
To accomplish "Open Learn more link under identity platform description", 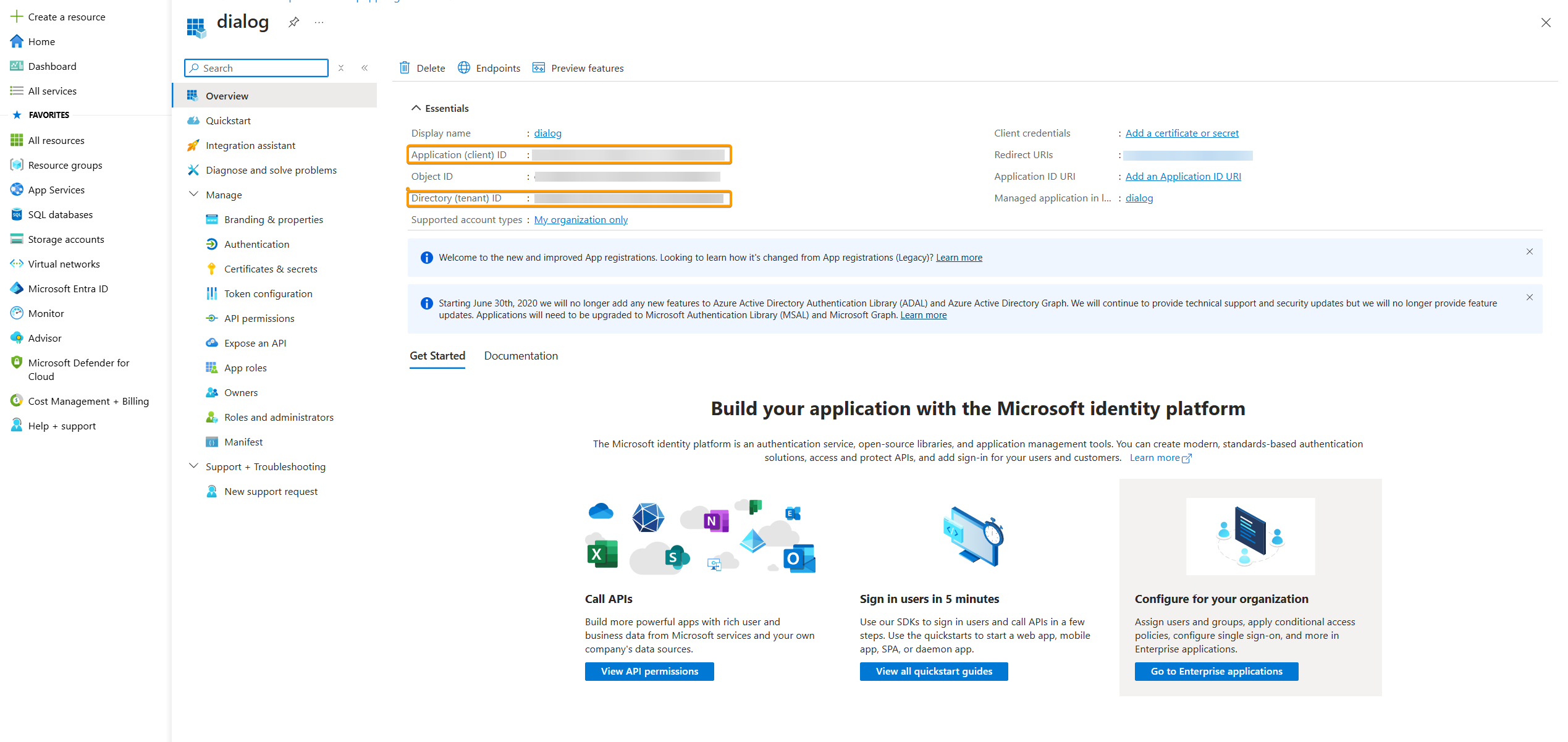I will [1160, 458].
